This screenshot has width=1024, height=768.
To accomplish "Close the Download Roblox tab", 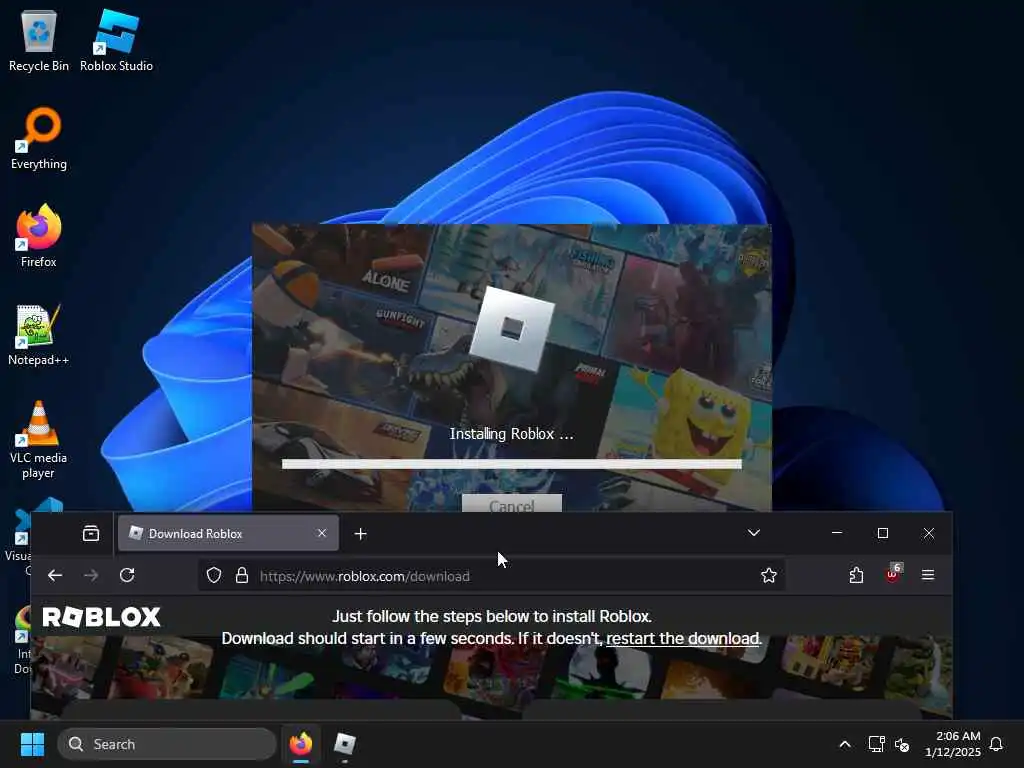I will [322, 534].
